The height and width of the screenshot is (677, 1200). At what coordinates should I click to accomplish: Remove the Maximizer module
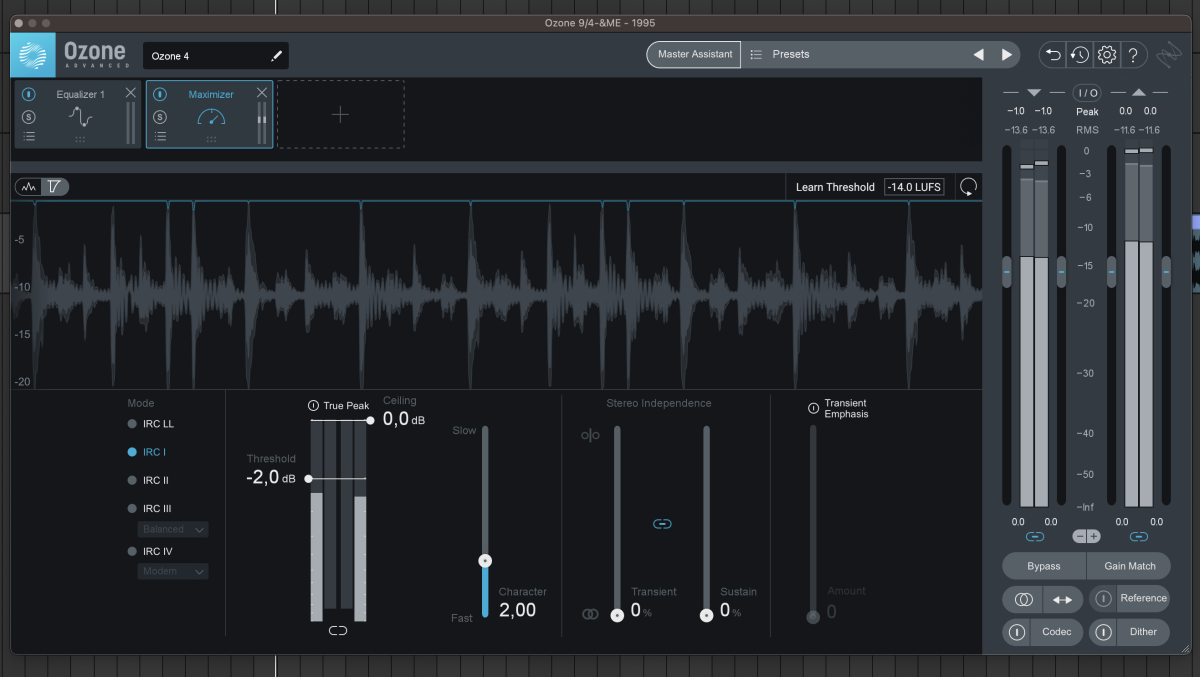tap(262, 93)
